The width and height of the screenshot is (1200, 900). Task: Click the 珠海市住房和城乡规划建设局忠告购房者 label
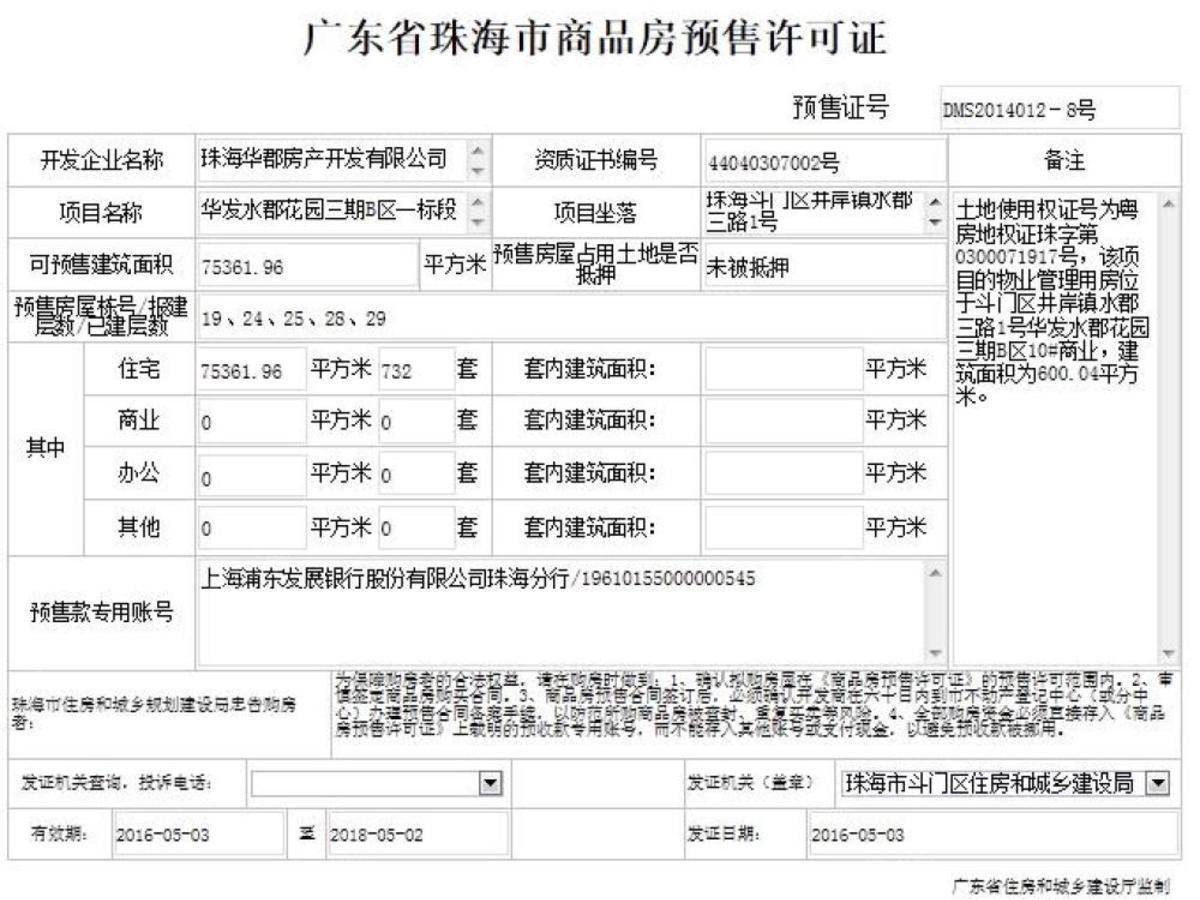click(155, 713)
